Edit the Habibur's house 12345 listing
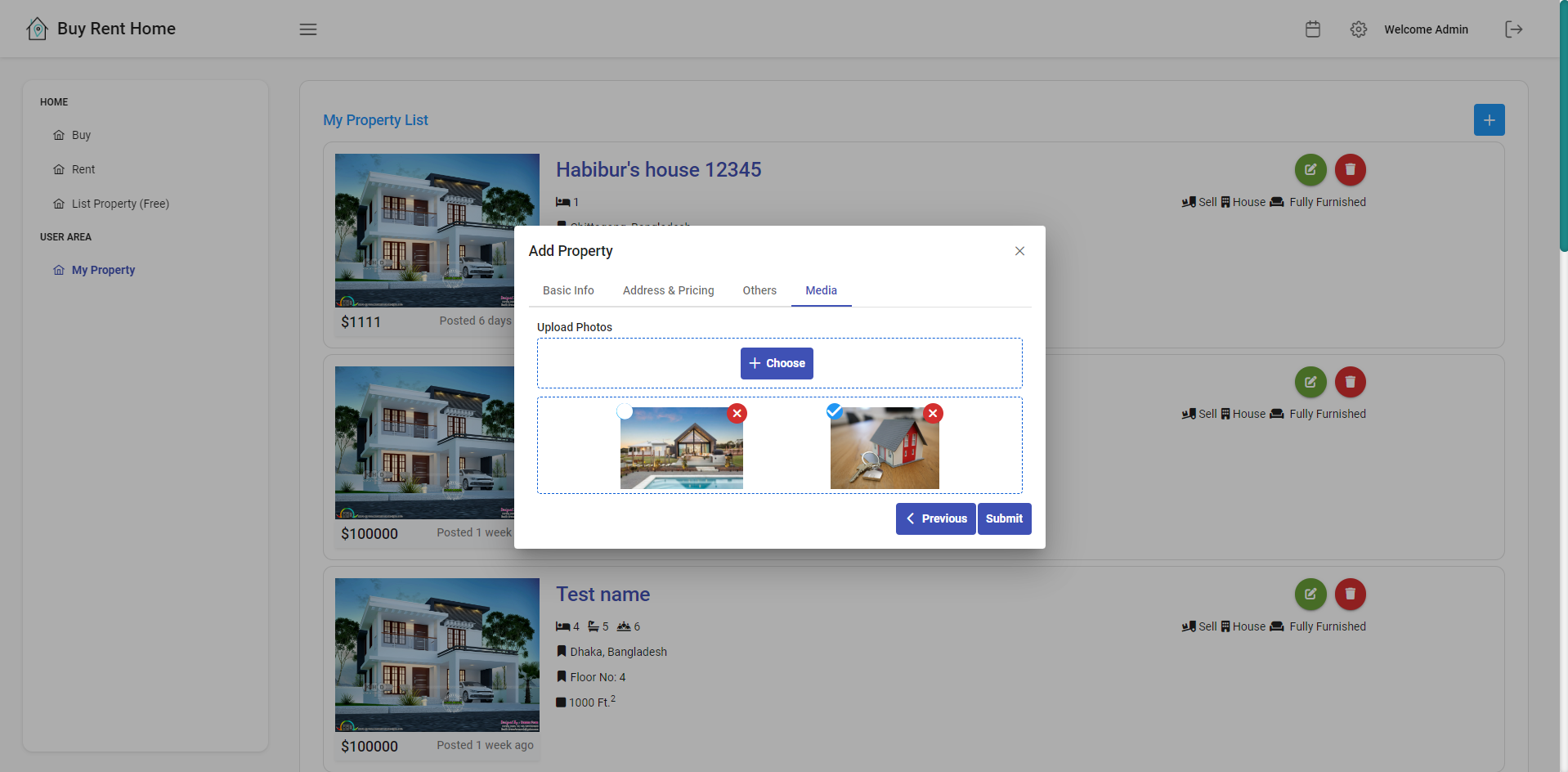This screenshot has width=1568, height=772. 1310,170
